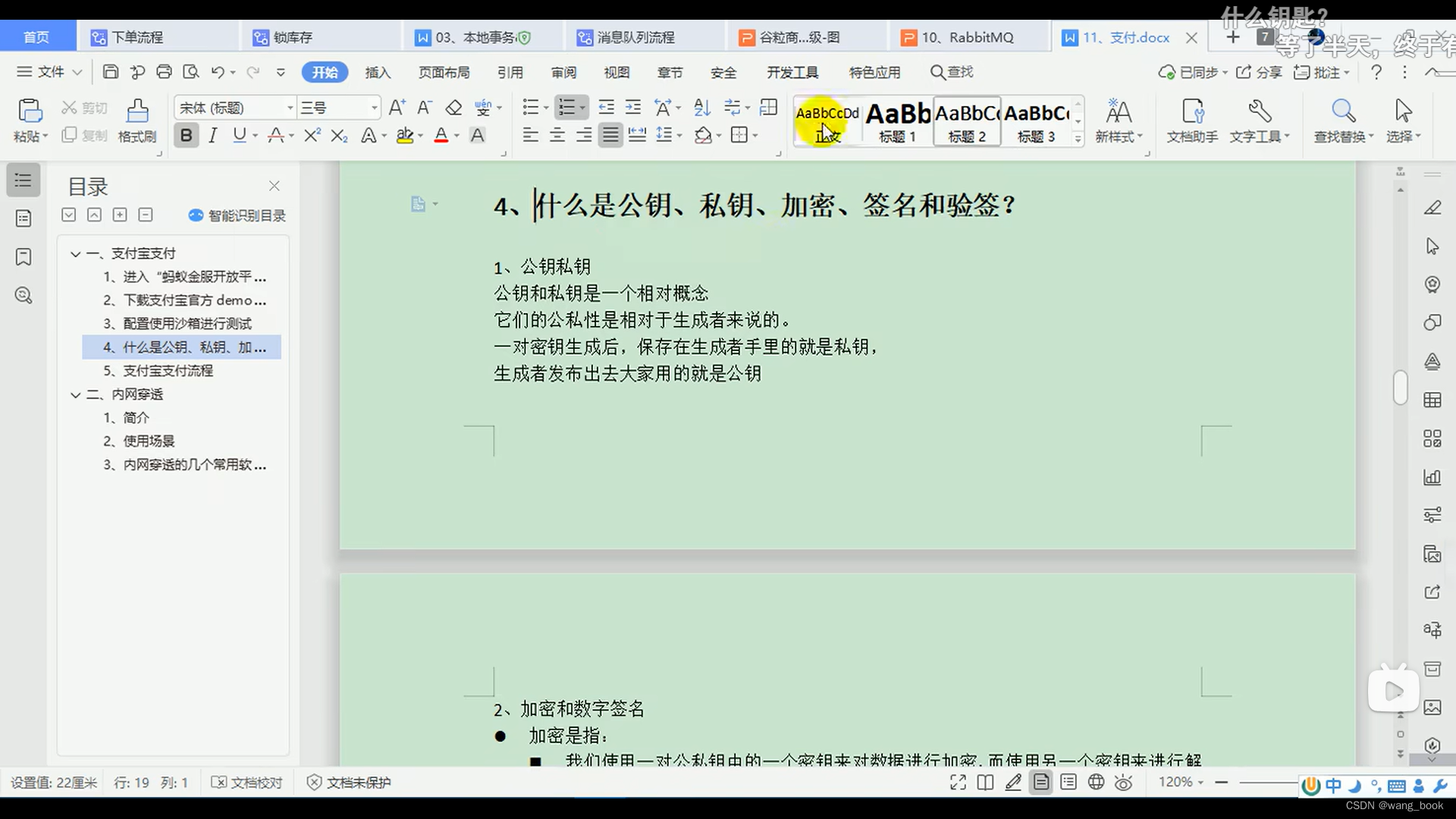1456x819 pixels.
Task: Click the Sort (A-Z) icon
Action: (x=702, y=108)
